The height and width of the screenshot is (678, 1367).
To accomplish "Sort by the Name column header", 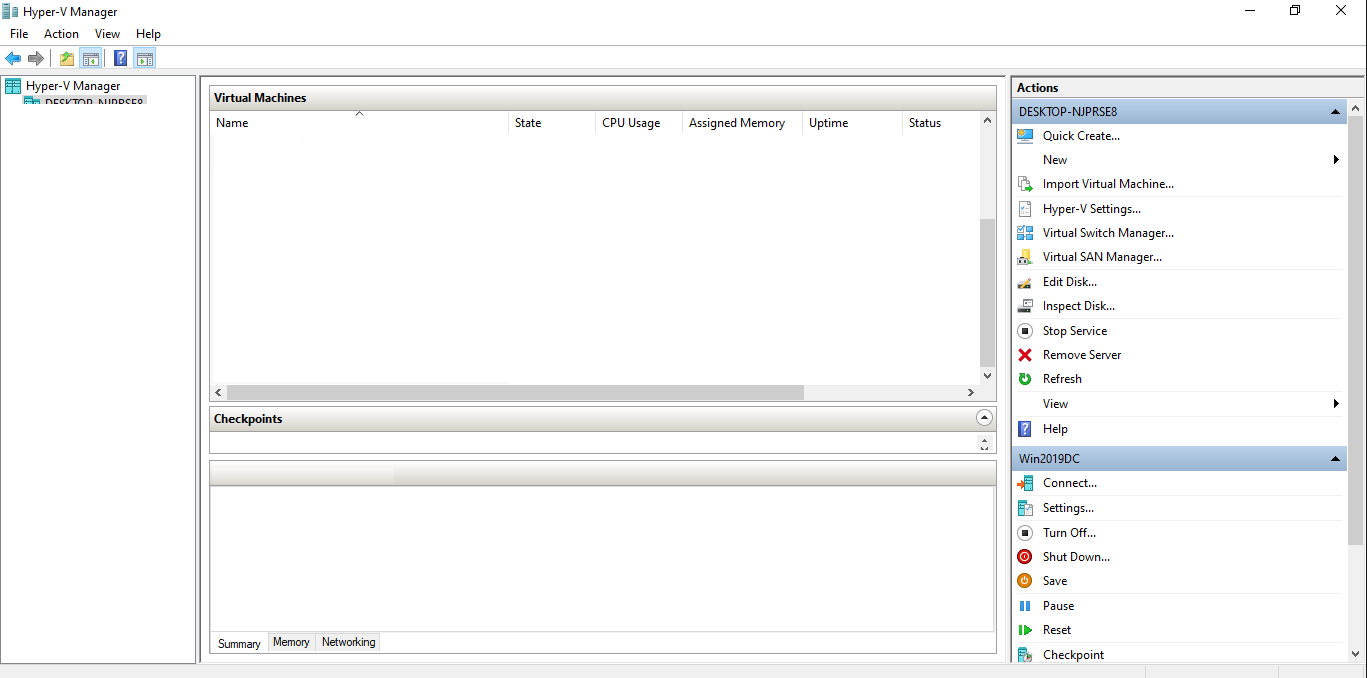I will tap(359, 123).
